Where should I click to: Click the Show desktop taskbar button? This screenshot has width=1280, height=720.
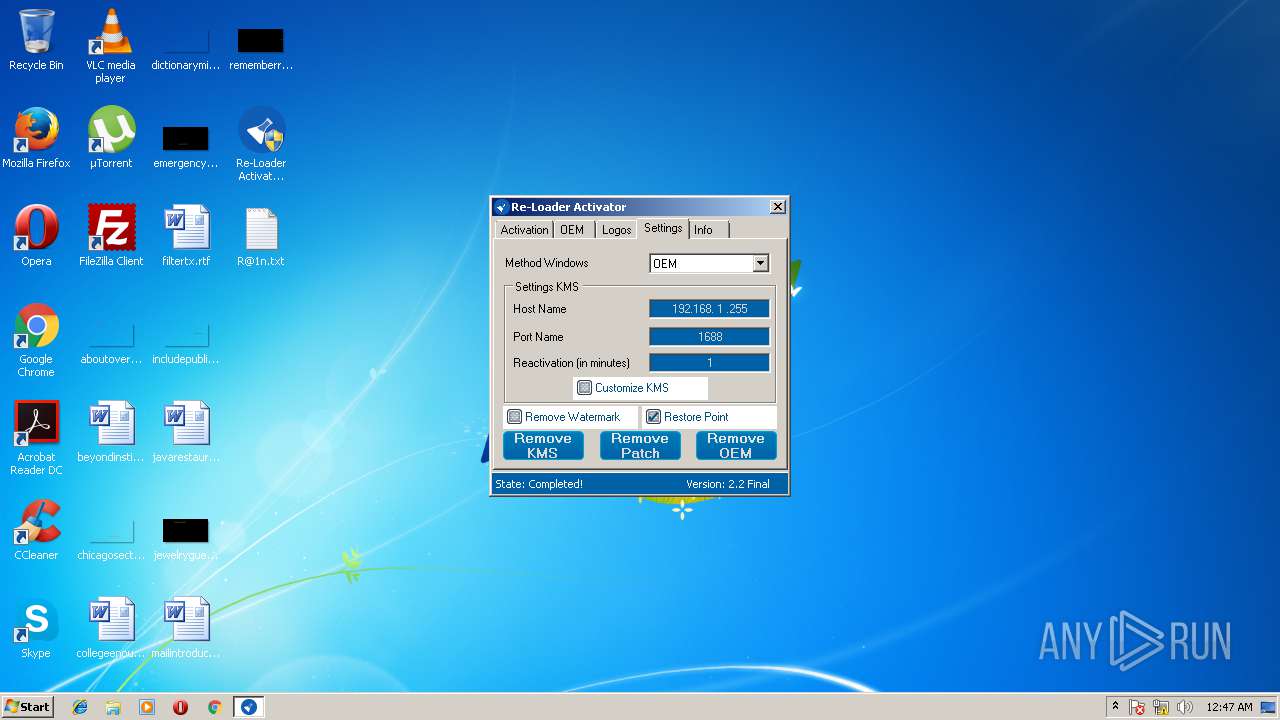pyautogui.click(x=1270, y=707)
